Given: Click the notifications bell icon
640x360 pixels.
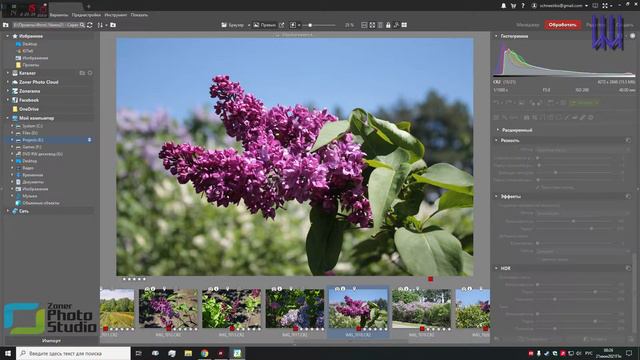Looking at the screenshot, I should (x=504, y=6).
